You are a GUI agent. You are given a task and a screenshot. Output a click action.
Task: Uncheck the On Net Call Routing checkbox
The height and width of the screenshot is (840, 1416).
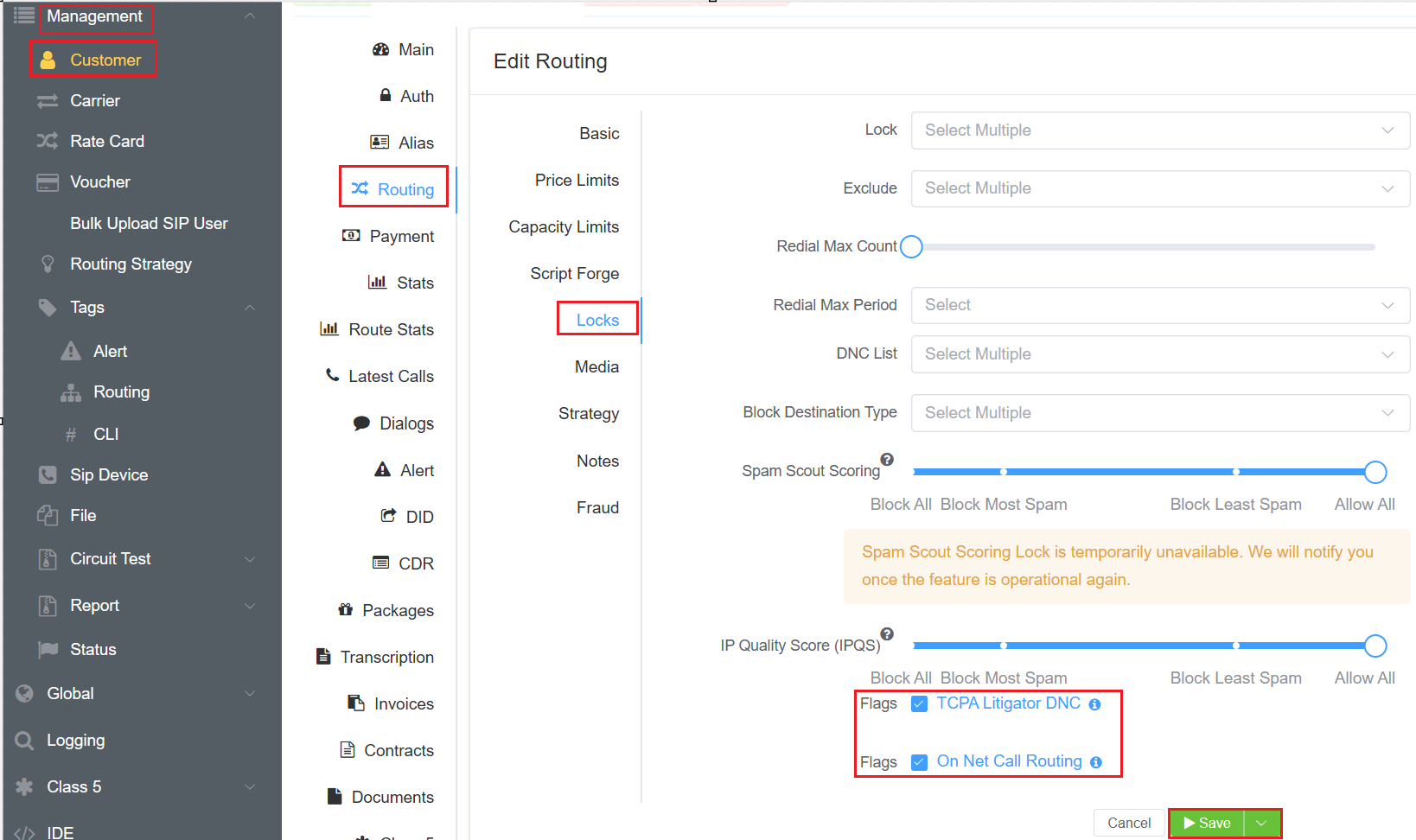click(920, 762)
